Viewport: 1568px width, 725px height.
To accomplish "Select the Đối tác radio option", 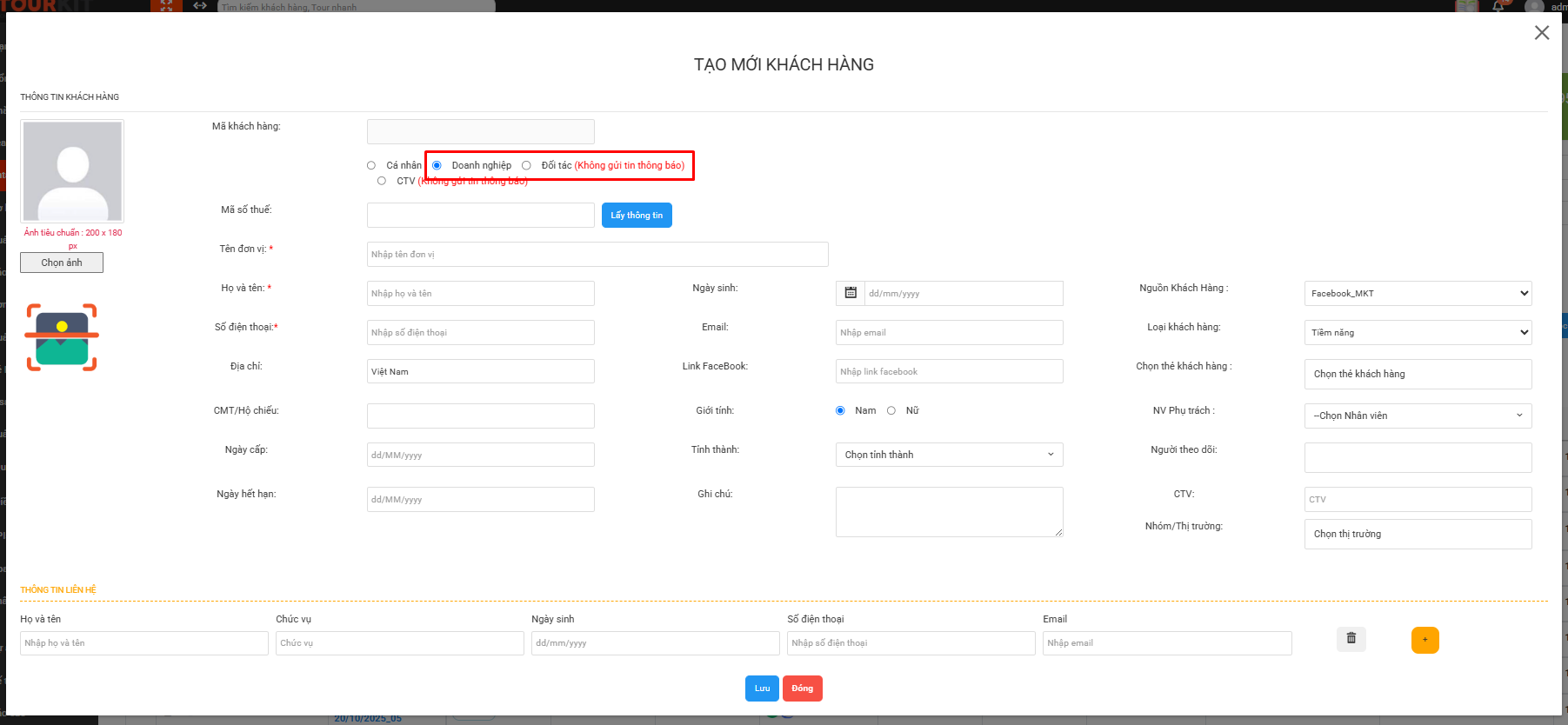I will point(526,165).
